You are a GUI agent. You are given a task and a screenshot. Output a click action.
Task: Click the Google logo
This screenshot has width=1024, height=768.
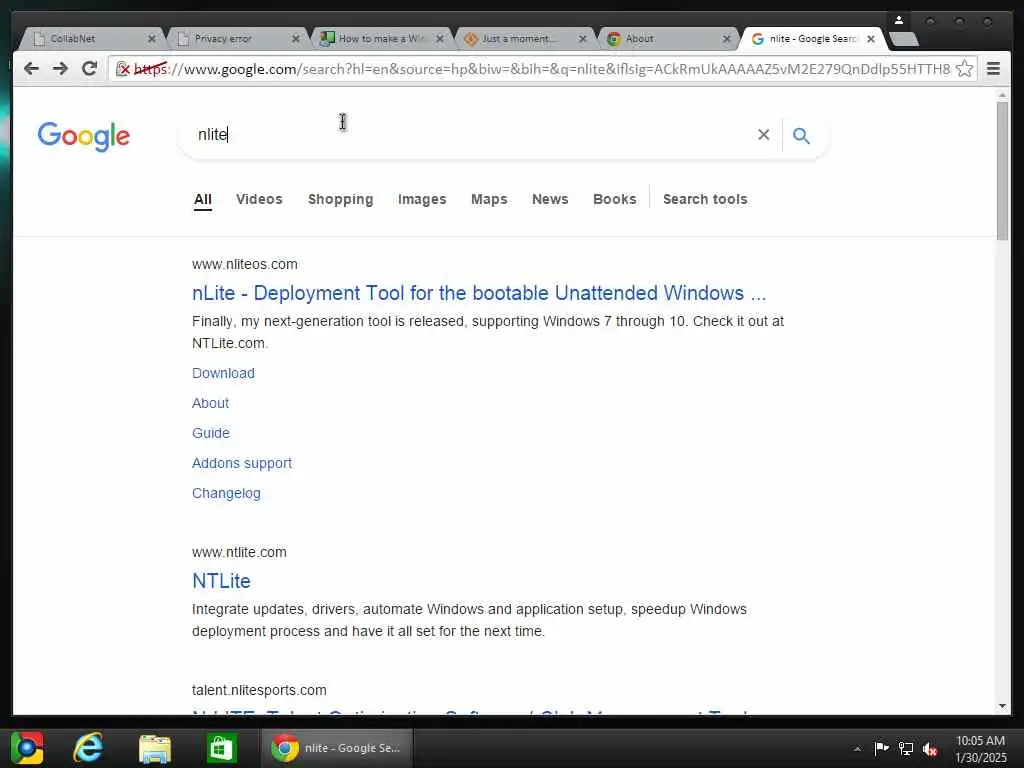[84, 136]
